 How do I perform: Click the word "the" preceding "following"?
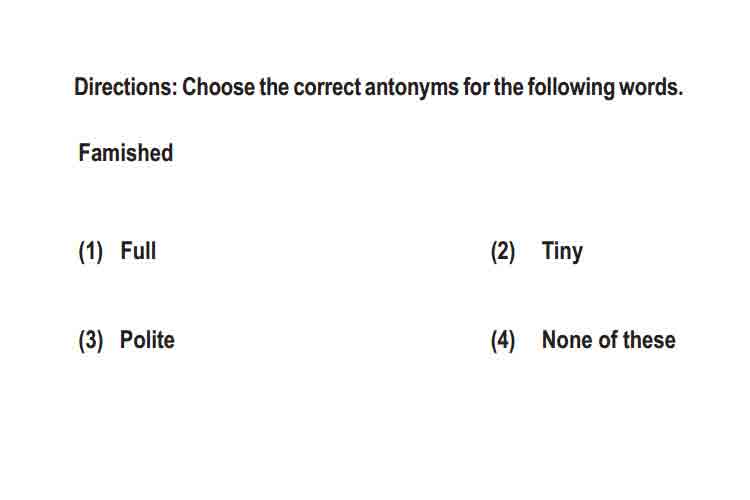pos(508,87)
